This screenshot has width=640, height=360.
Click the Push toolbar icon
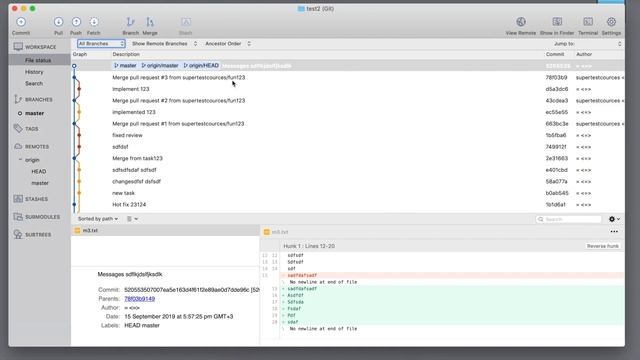coord(76,22)
